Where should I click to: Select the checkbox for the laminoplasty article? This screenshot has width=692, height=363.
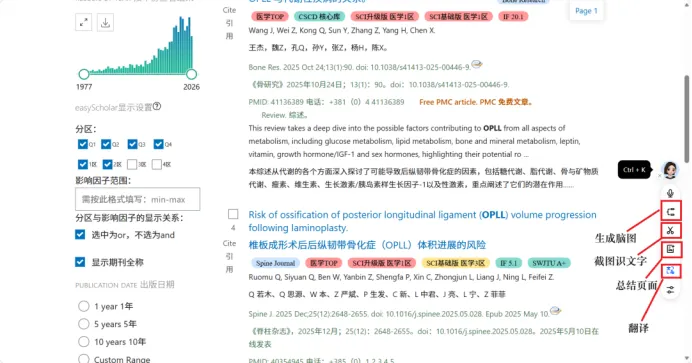point(233,214)
